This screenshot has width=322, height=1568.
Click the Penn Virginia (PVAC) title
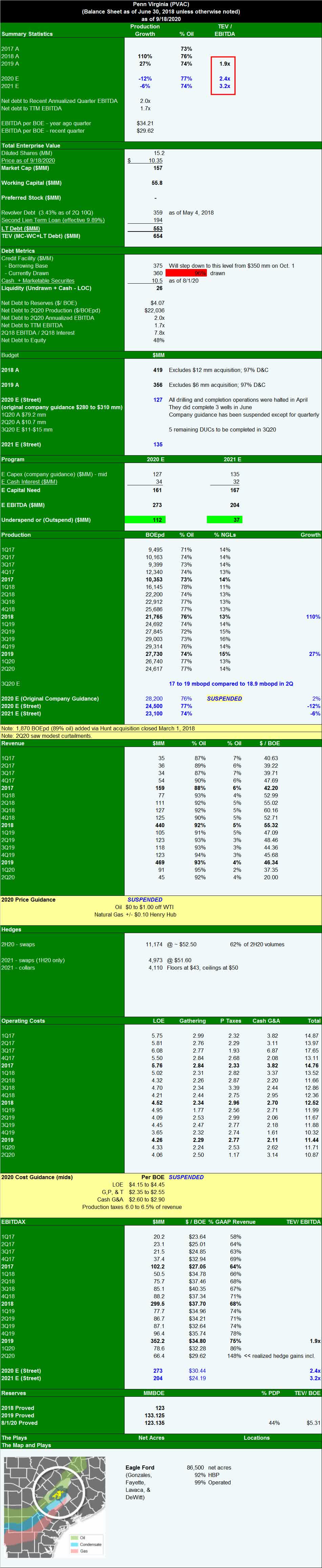point(161,4)
